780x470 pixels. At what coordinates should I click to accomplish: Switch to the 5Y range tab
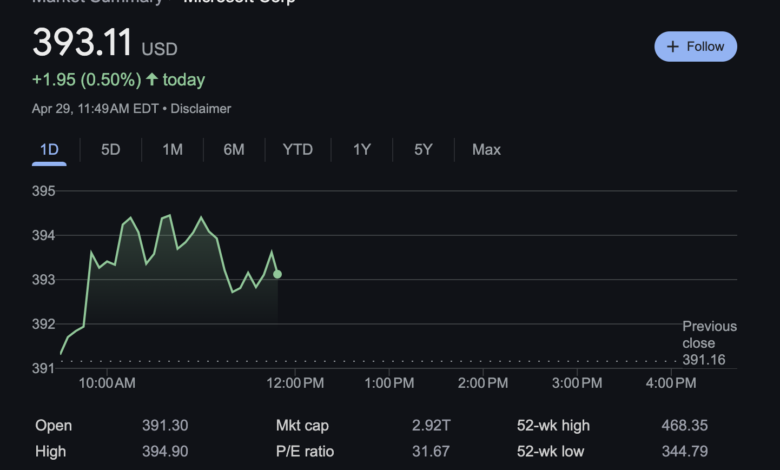point(423,150)
